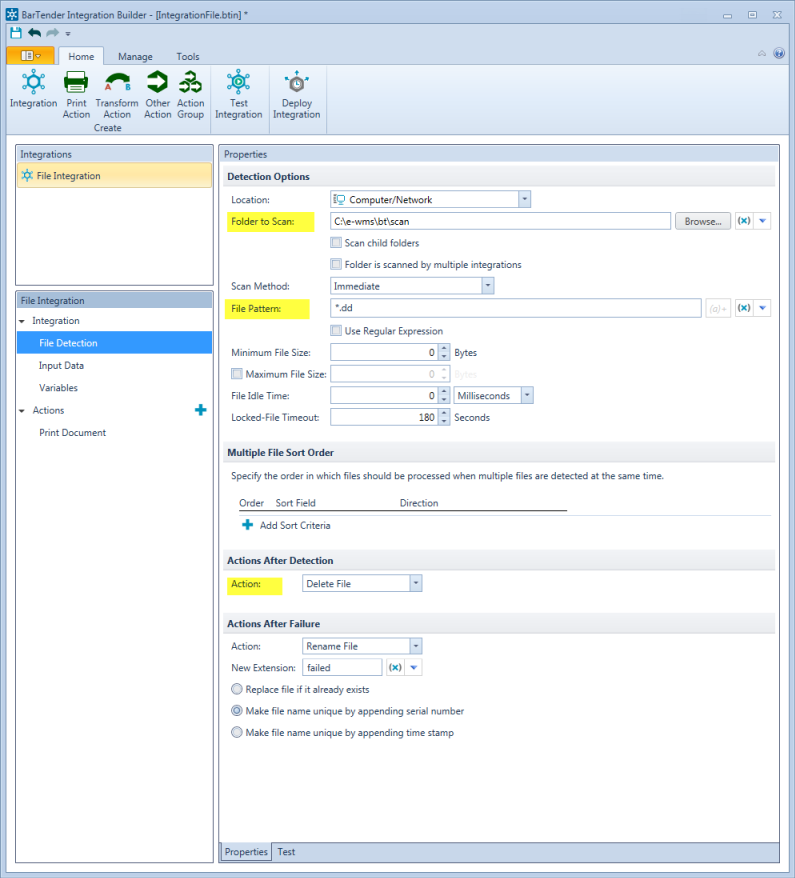Click the Save icon in quick access toolbar
The height and width of the screenshot is (878, 795).
point(16,32)
